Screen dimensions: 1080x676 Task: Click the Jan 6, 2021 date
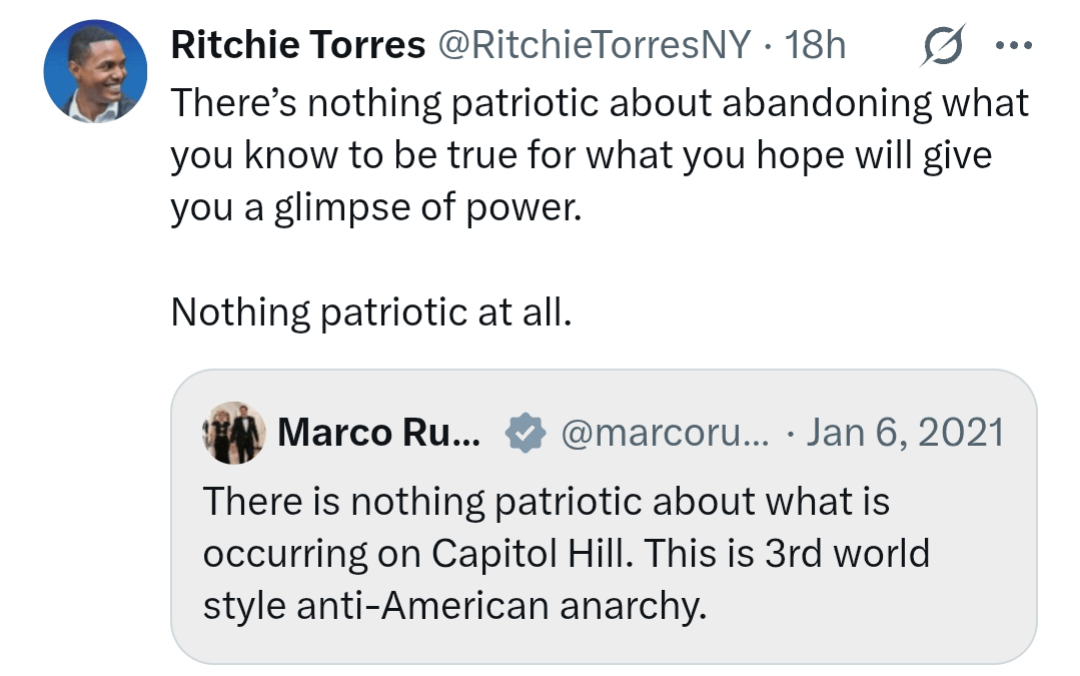tap(904, 432)
